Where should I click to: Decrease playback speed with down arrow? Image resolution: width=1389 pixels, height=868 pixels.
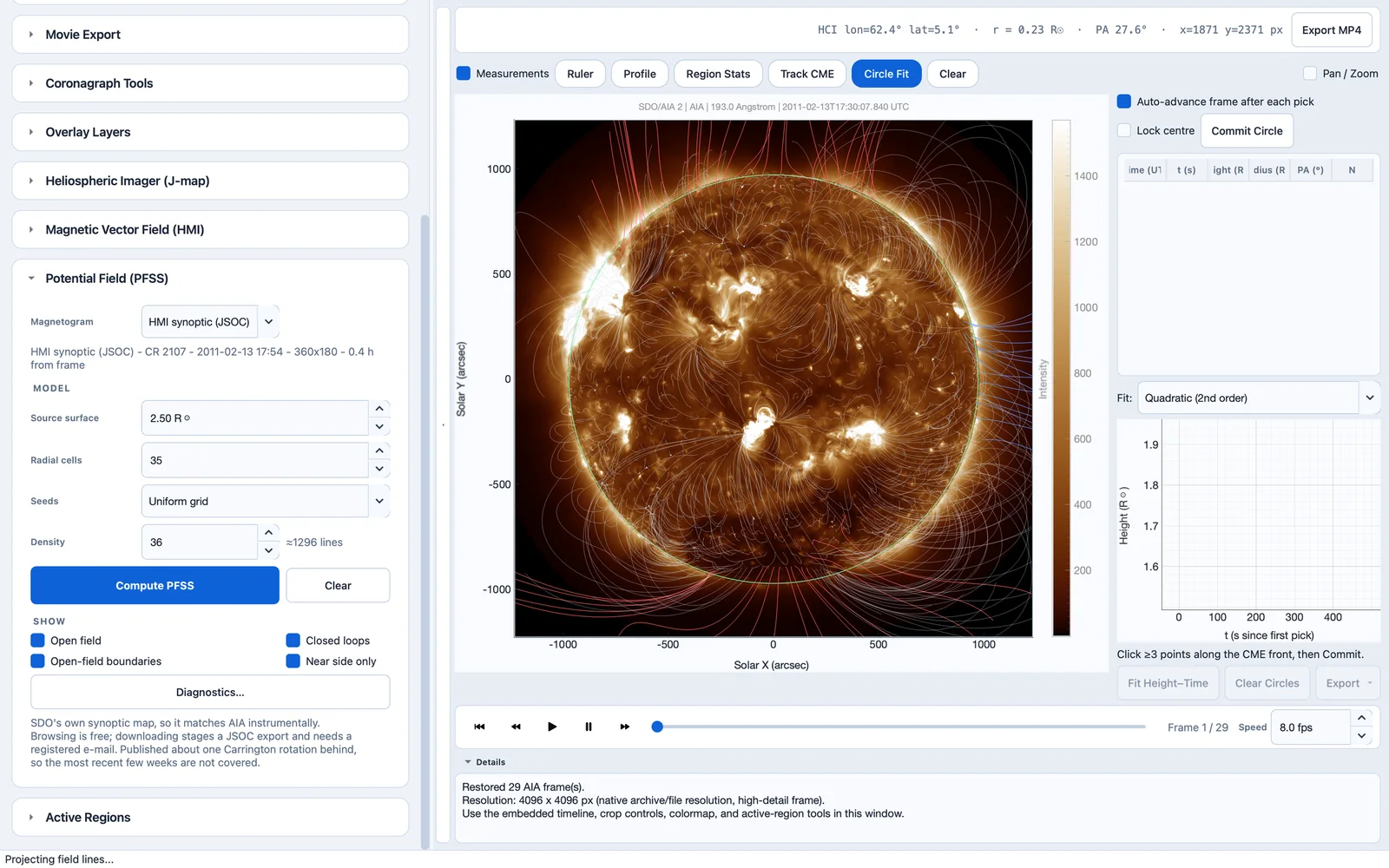pyautogui.click(x=1362, y=736)
